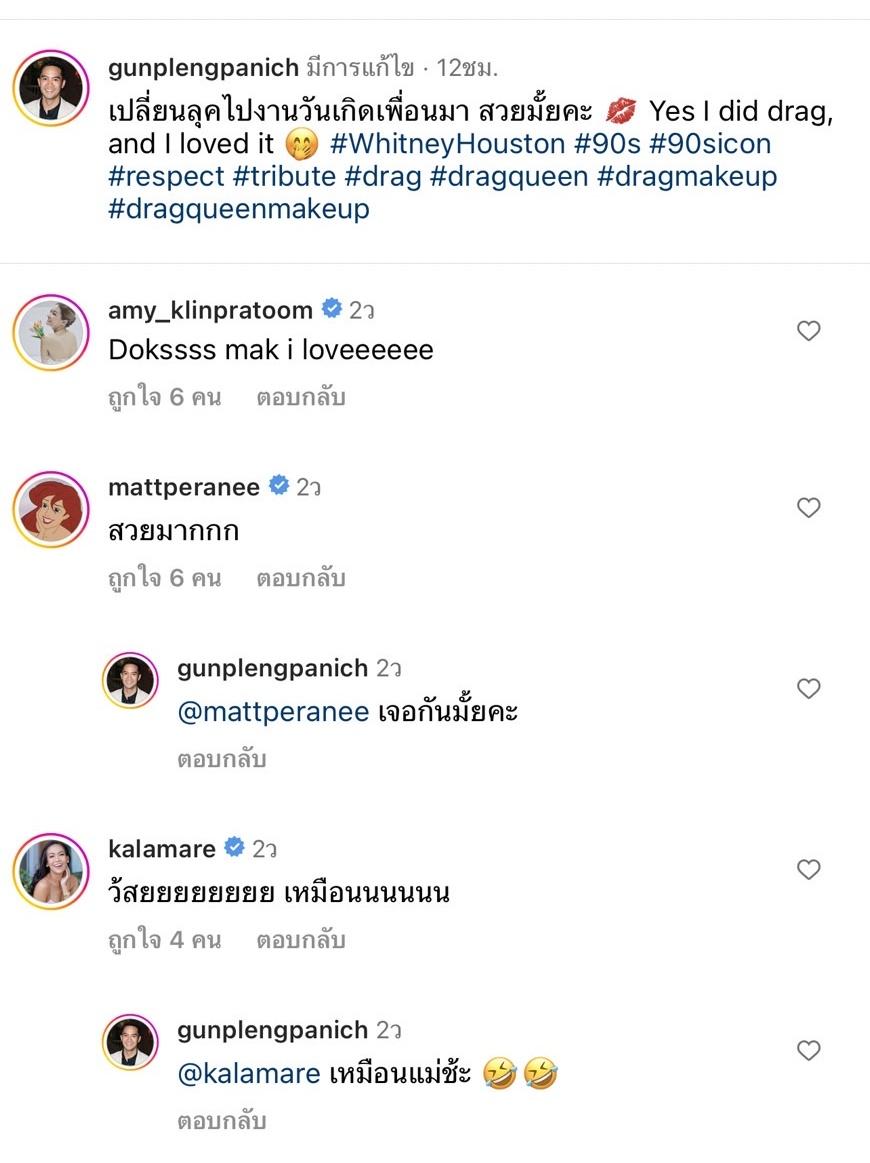Open the post author's gunplengpanich avatar
The image size is (870, 1163).
click(x=51, y=87)
